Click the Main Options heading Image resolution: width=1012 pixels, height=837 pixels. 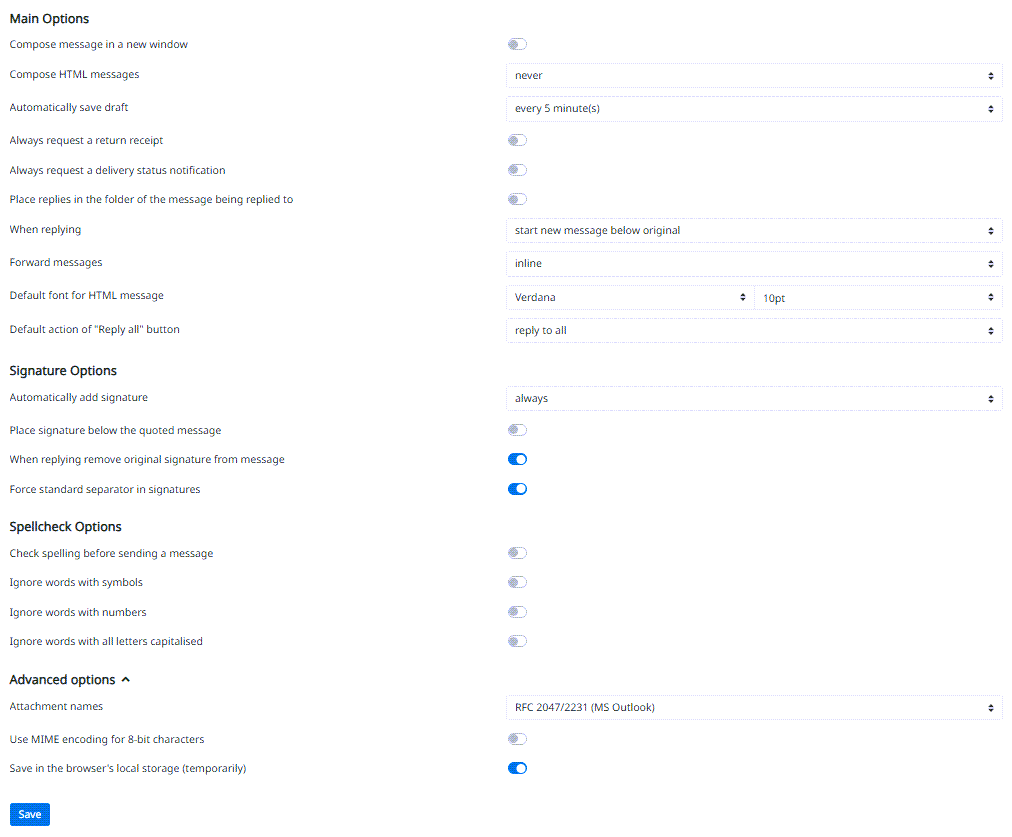click(x=49, y=19)
